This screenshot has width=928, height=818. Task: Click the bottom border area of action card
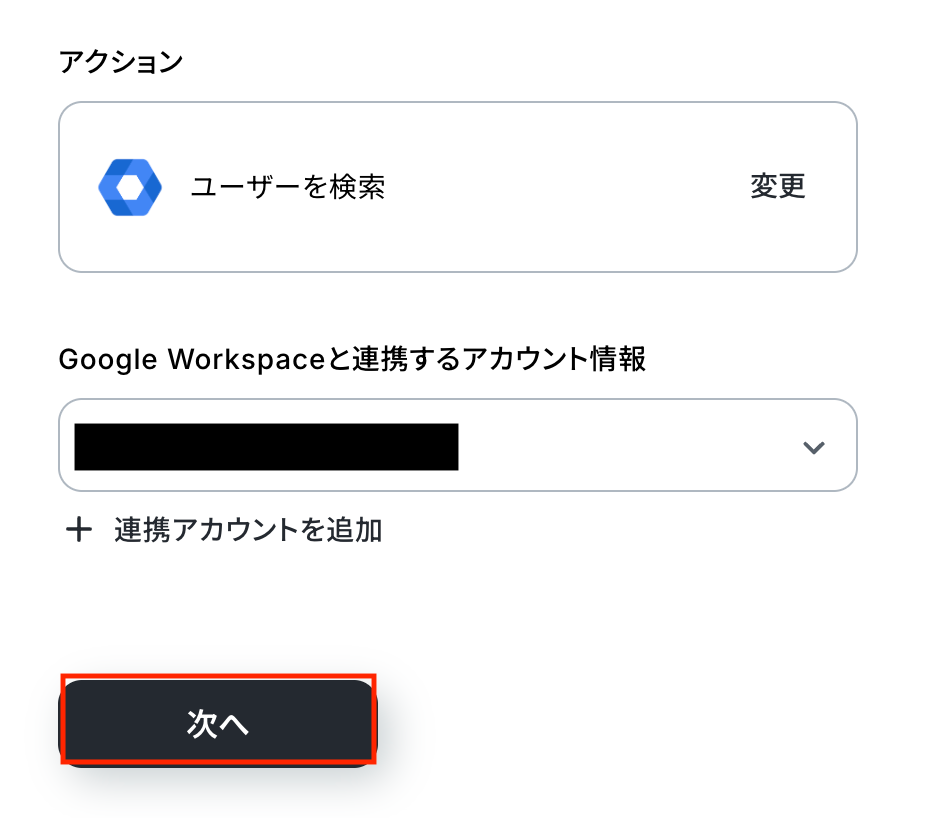(458, 270)
